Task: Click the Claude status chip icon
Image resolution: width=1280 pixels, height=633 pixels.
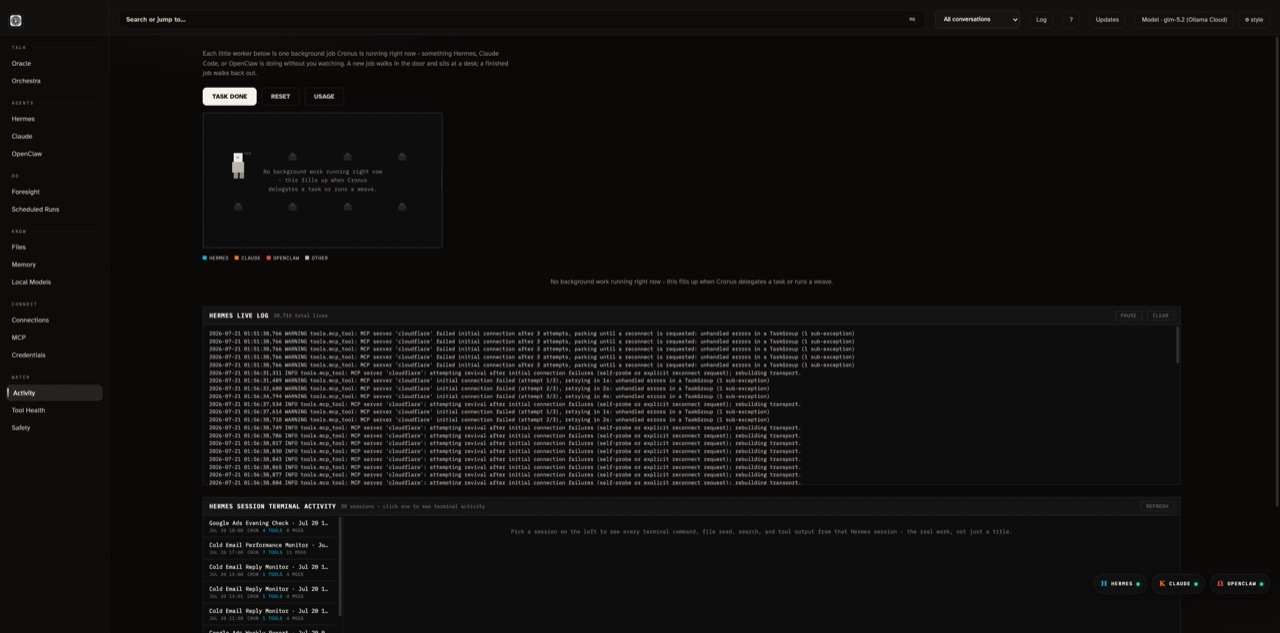Action: pyautogui.click(x=1162, y=583)
